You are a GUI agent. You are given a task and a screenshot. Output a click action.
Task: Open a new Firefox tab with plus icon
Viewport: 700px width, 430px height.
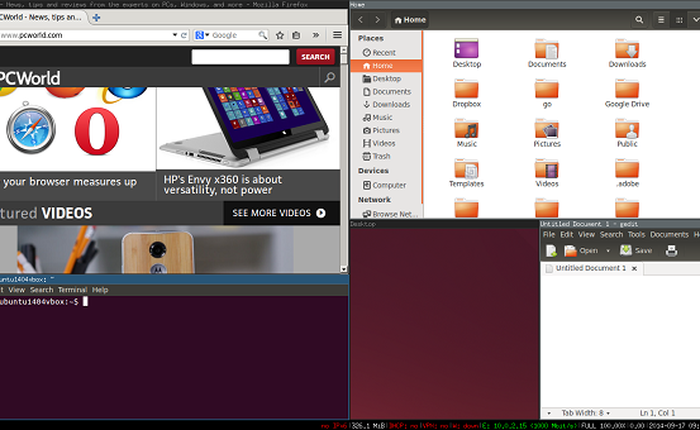click(96, 18)
